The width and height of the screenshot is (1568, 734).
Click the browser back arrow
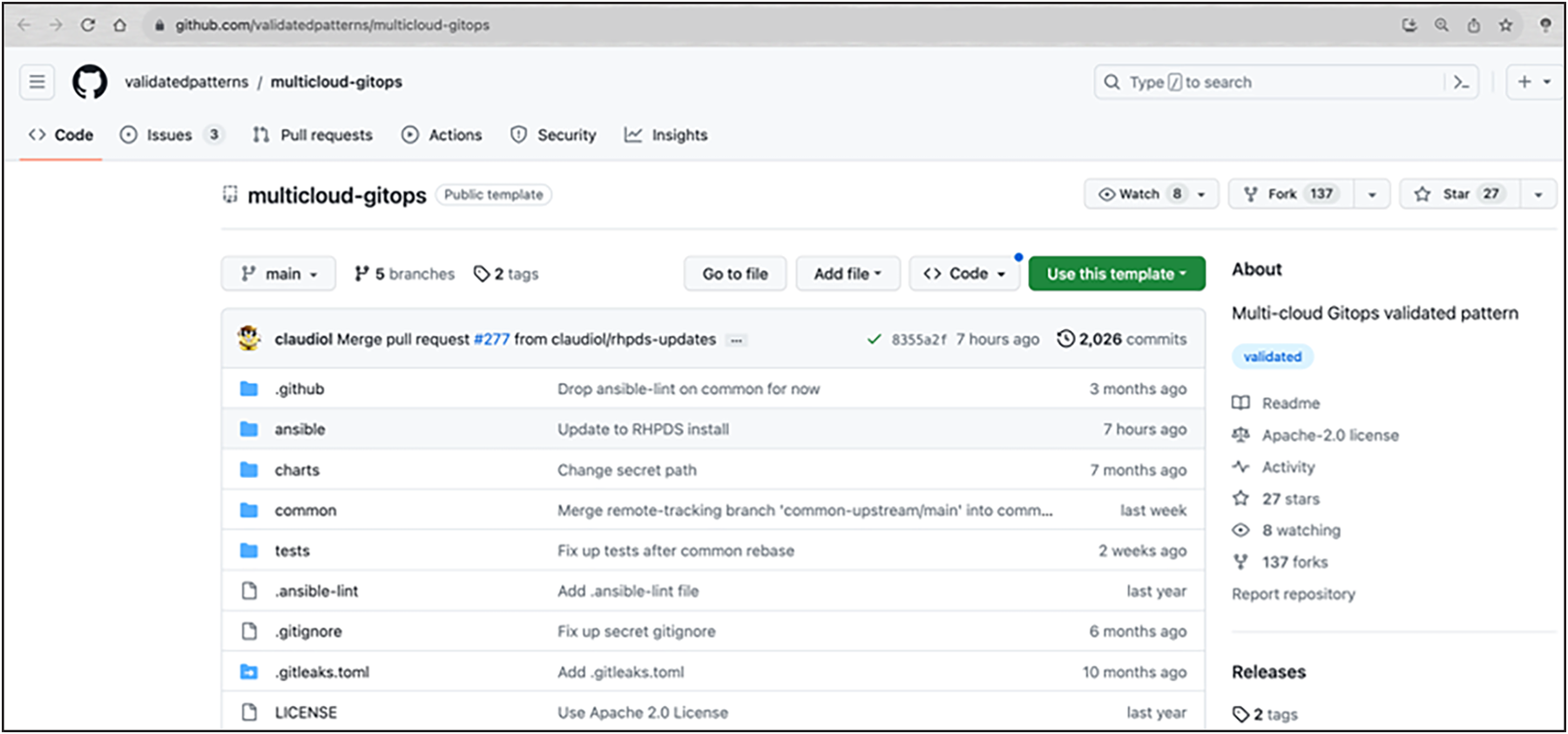(x=24, y=25)
